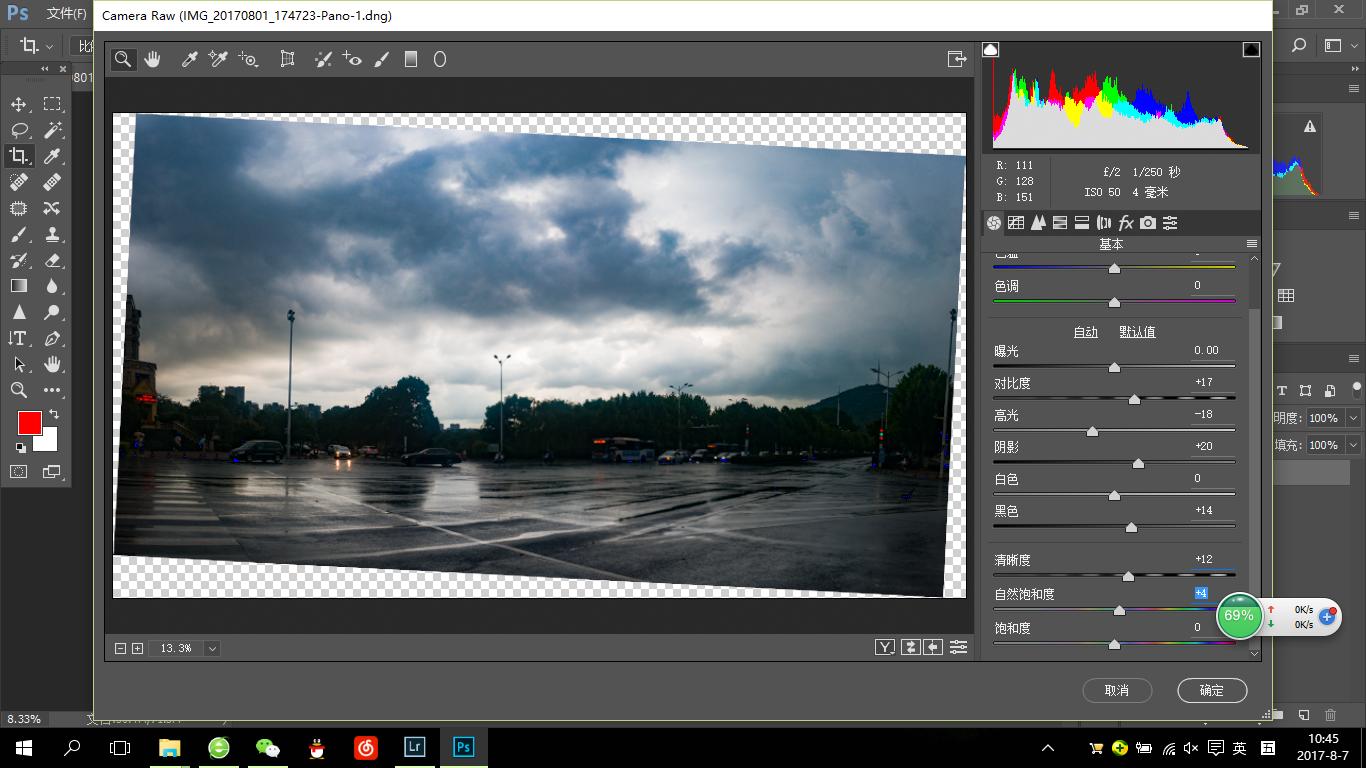Screen dimensions: 1366x768
Task: Select the Transform tool
Action: (x=287, y=60)
